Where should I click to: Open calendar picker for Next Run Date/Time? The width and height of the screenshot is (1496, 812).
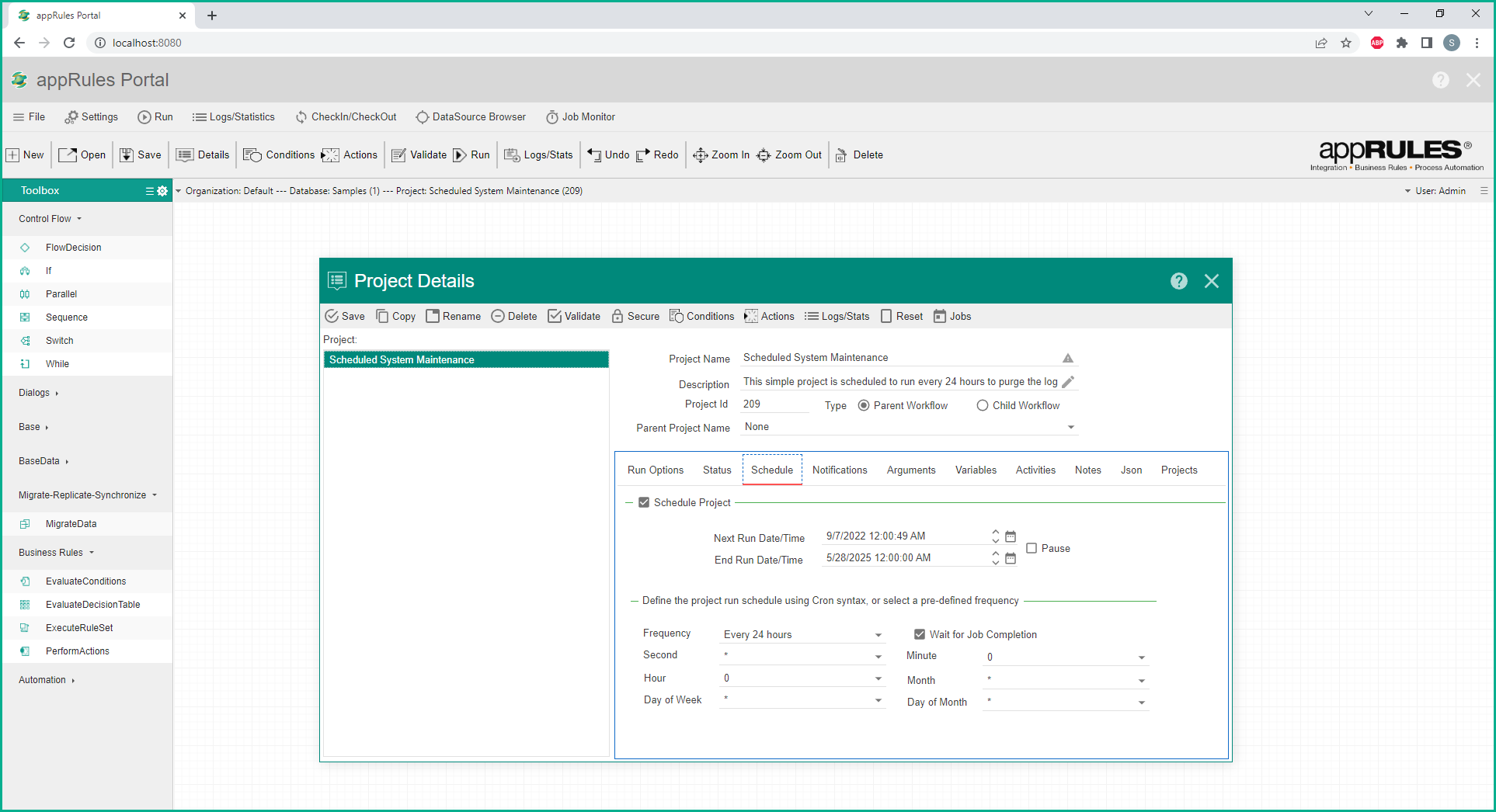(x=1011, y=536)
